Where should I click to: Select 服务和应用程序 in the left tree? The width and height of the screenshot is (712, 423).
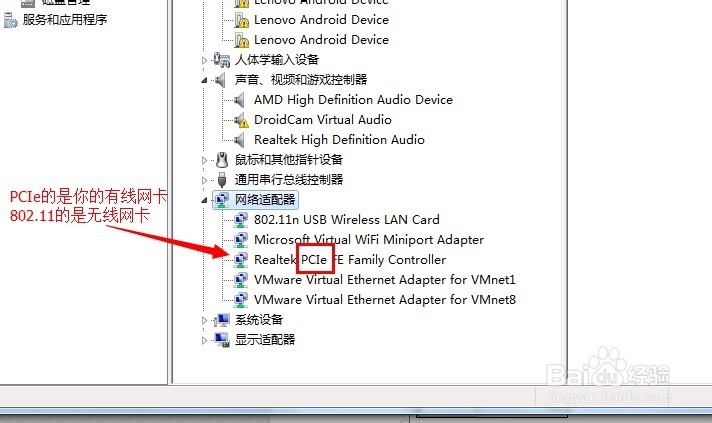click(65, 20)
